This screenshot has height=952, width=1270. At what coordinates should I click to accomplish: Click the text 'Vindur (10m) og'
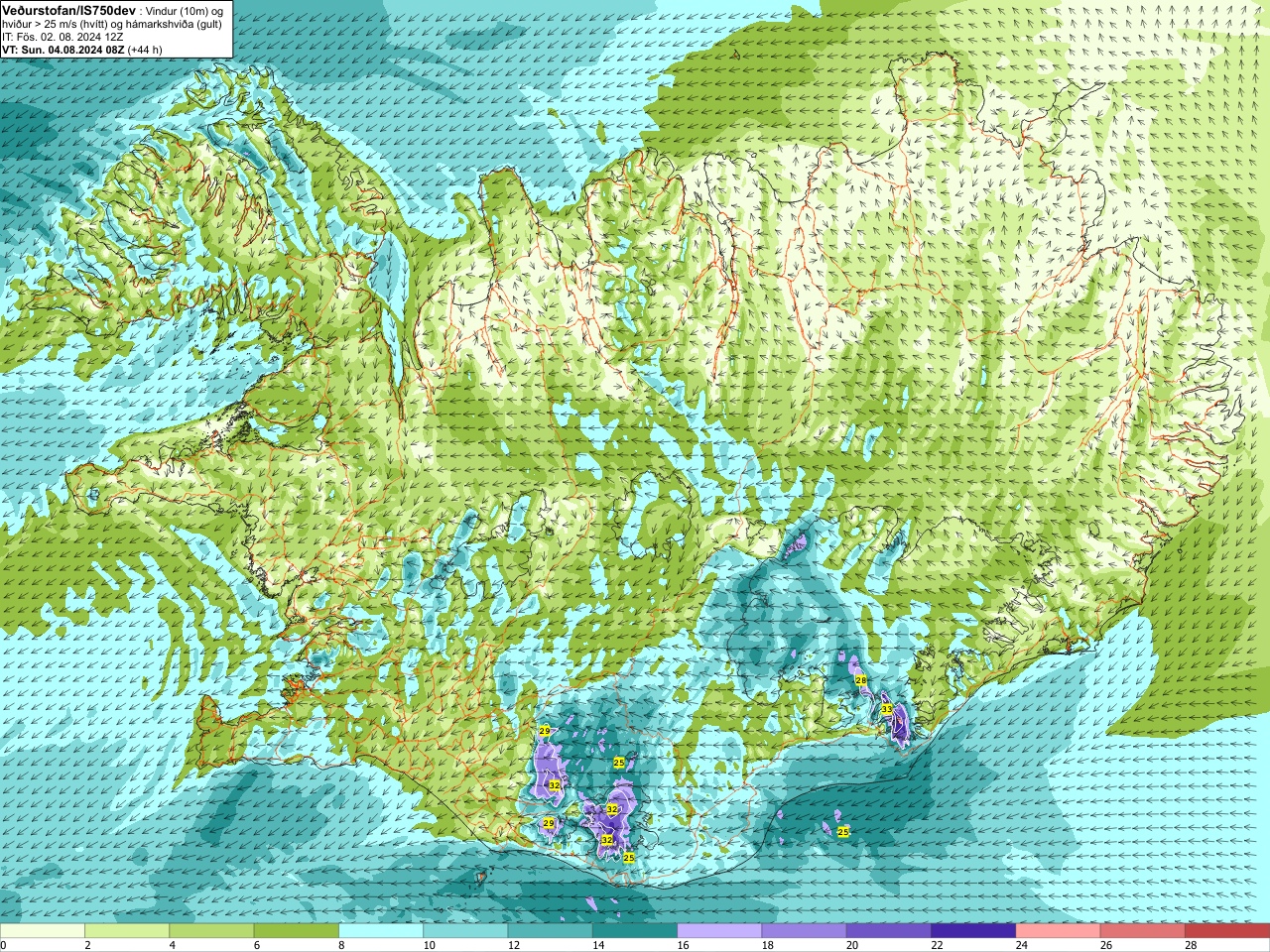pos(185,10)
